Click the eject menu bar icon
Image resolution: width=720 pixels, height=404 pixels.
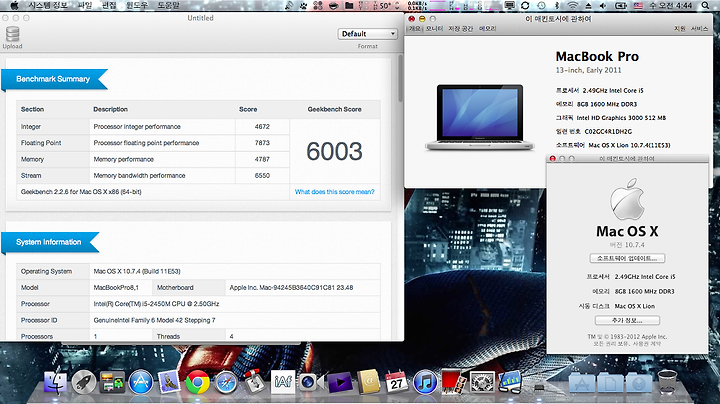588,6
